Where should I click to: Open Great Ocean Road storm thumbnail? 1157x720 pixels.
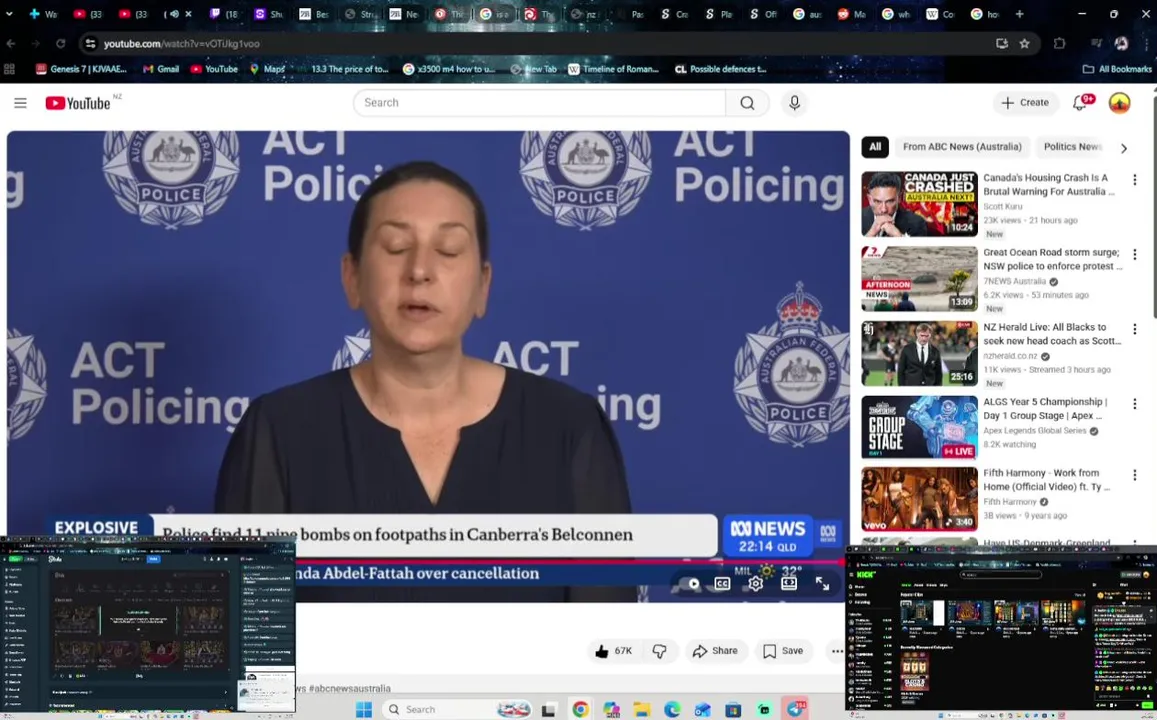pyautogui.click(x=919, y=279)
